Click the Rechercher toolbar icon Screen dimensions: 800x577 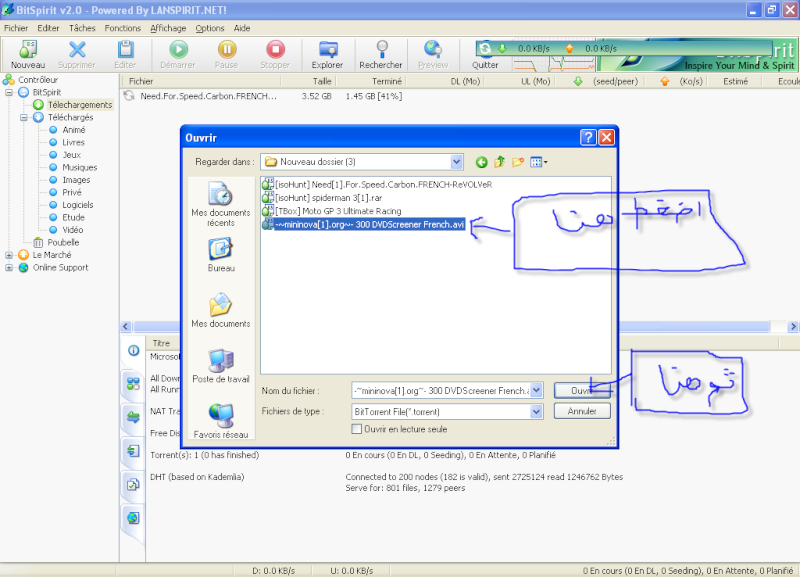click(x=381, y=55)
